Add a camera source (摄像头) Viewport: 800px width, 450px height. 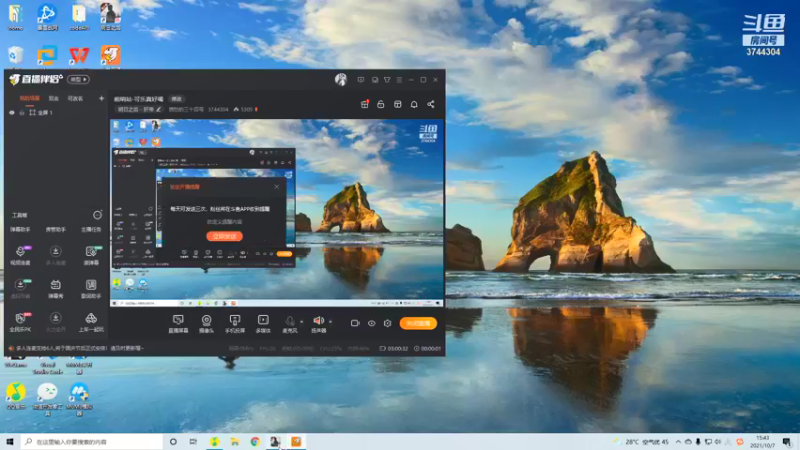(206, 323)
